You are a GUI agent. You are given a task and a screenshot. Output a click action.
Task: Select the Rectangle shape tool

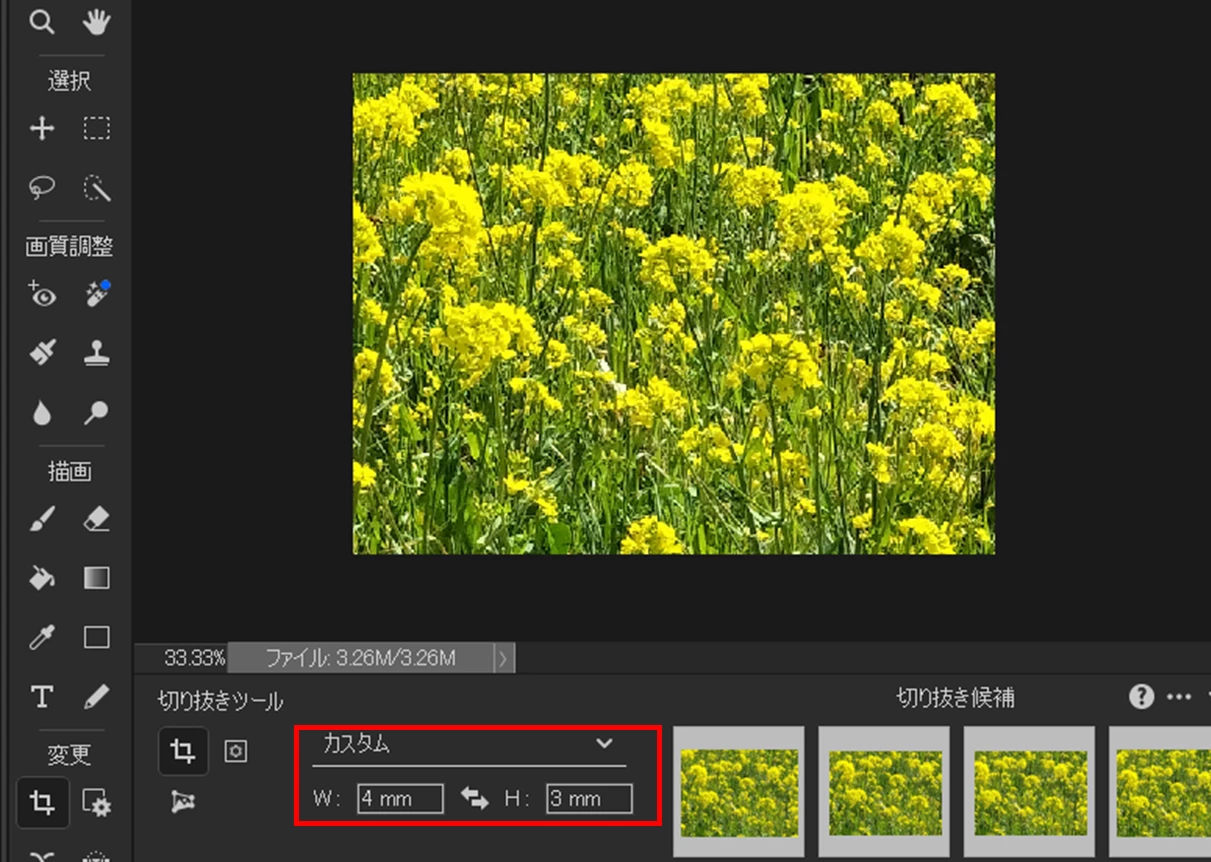(x=96, y=637)
